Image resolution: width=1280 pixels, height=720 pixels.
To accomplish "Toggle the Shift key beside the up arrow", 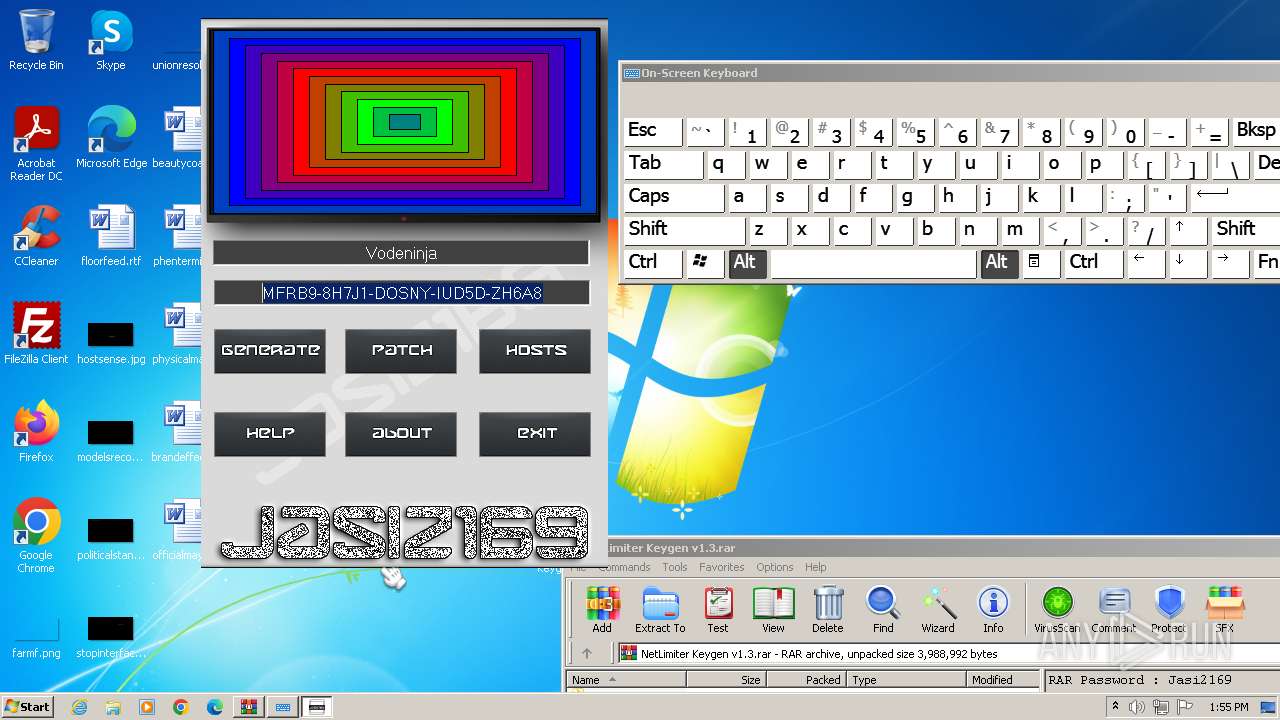I will [x=1246, y=230].
